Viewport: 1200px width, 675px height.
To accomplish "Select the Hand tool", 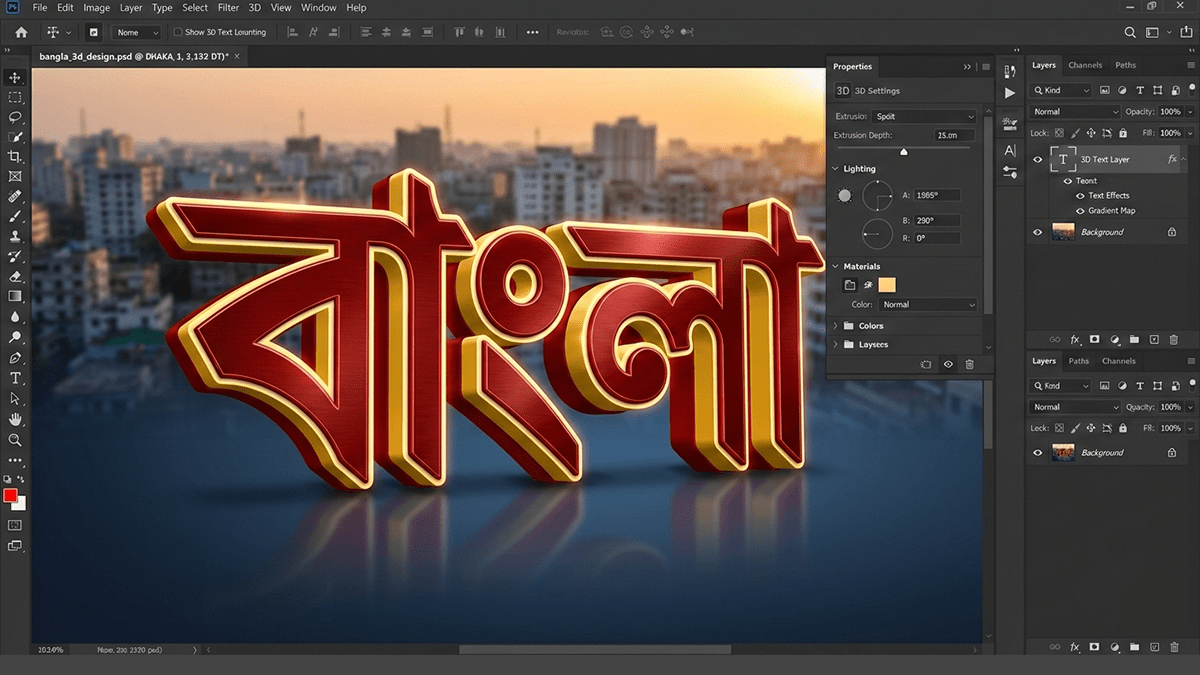I will [x=15, y=419].
